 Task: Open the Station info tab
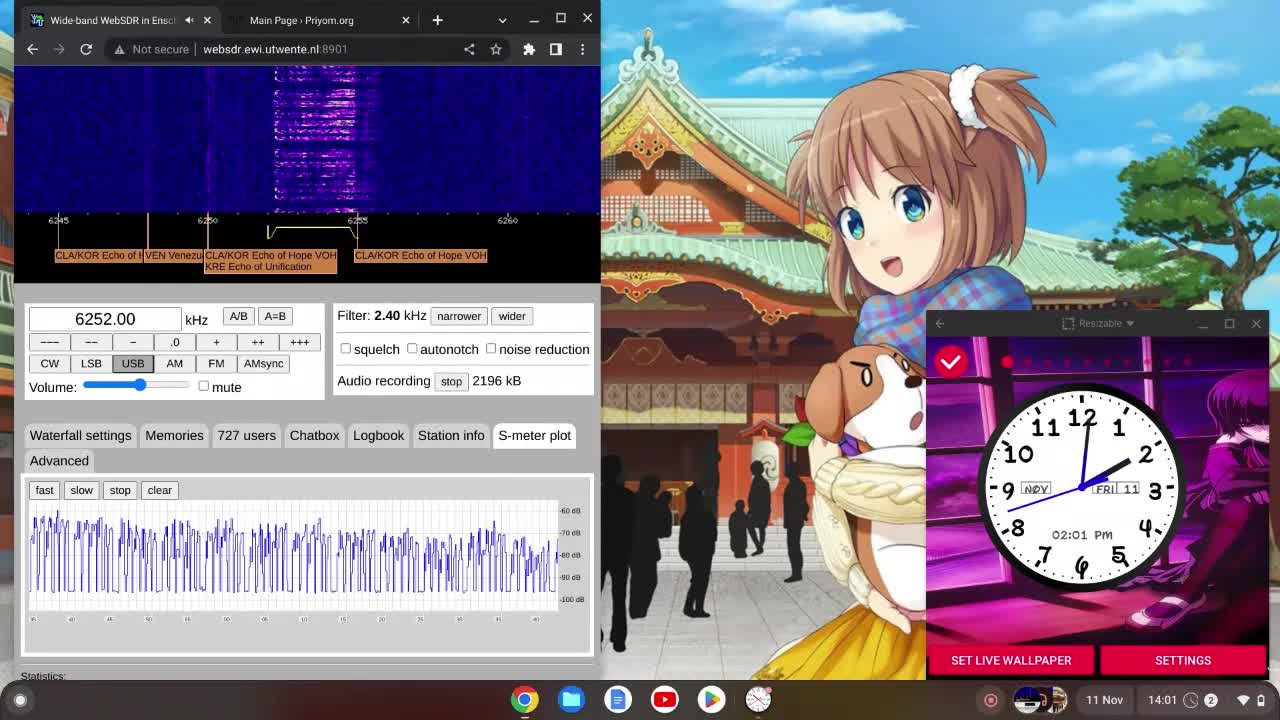pyautogui.click(x=451, y=435)
